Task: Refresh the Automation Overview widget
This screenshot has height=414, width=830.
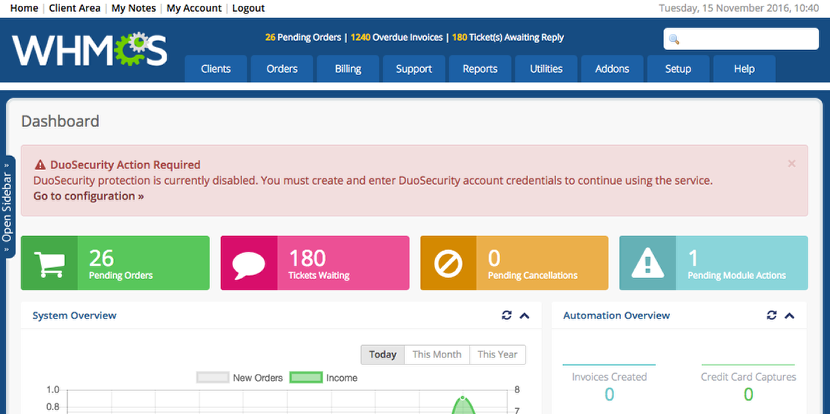Action: (772, 316)
